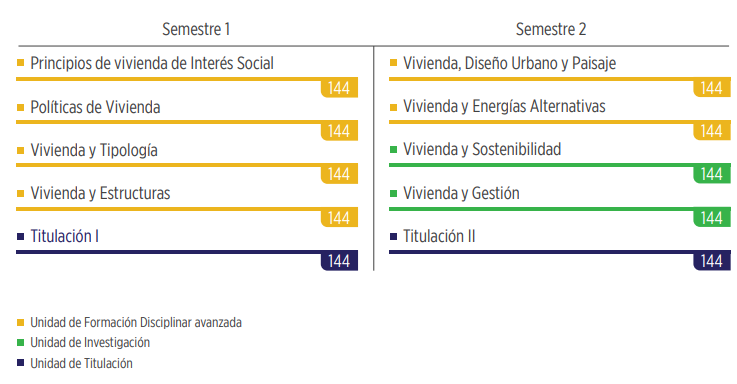Select Vivienda y Tipología course
Viewport: 737px width, 384px height.
pos(94,150)
